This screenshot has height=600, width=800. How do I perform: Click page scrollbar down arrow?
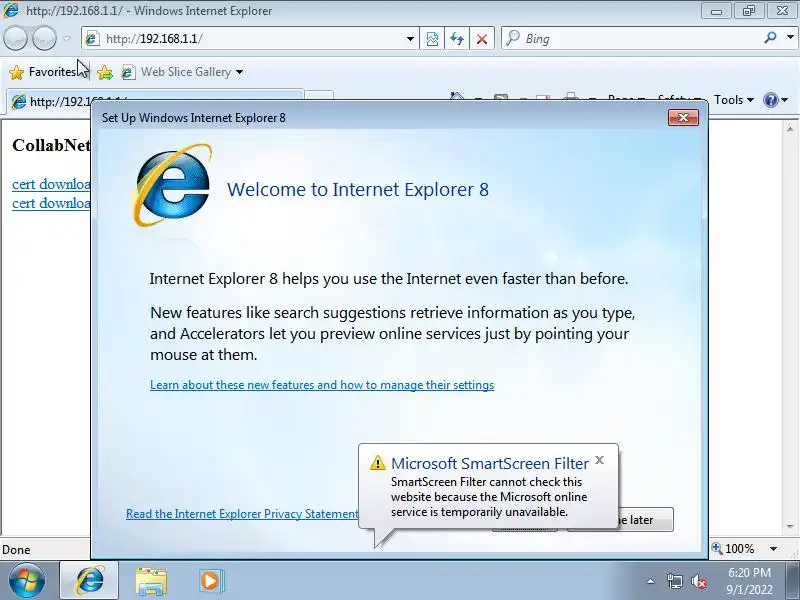pyautogui.click(x=790, y=527)
